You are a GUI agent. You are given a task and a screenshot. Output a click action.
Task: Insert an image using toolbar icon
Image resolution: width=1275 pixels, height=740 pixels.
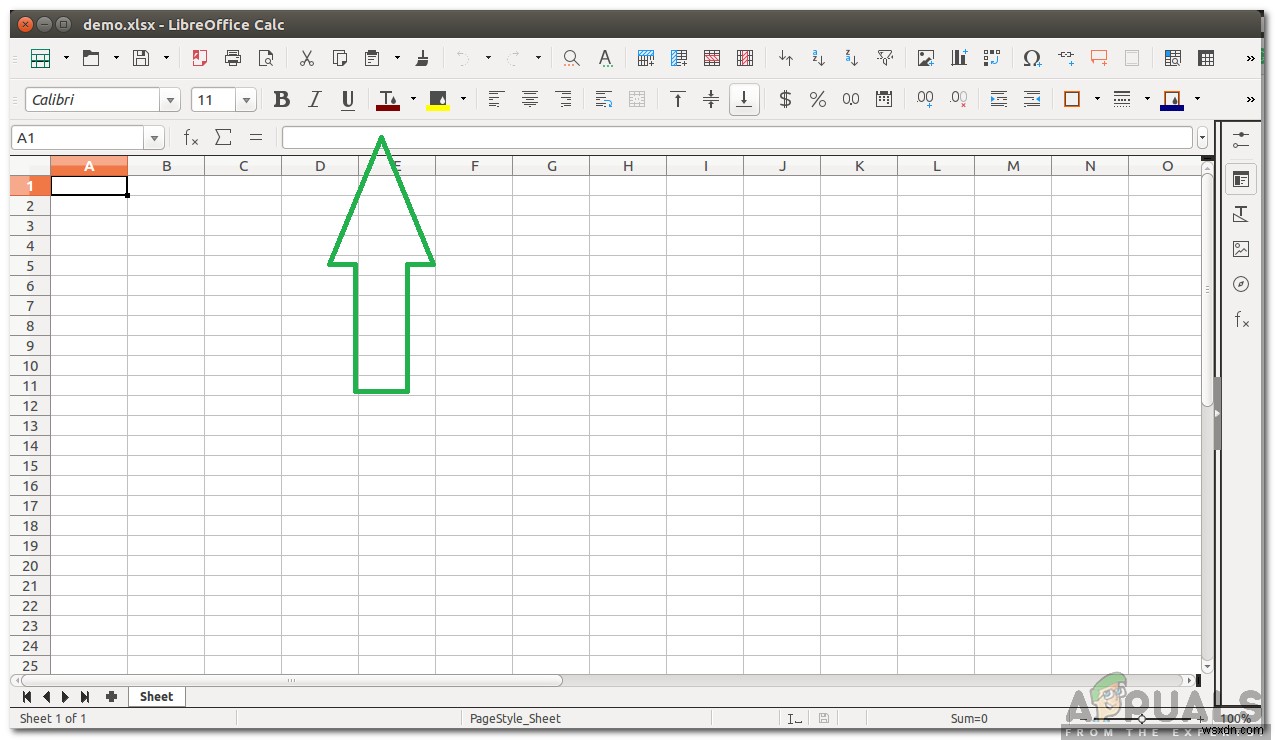coord(926,58)
